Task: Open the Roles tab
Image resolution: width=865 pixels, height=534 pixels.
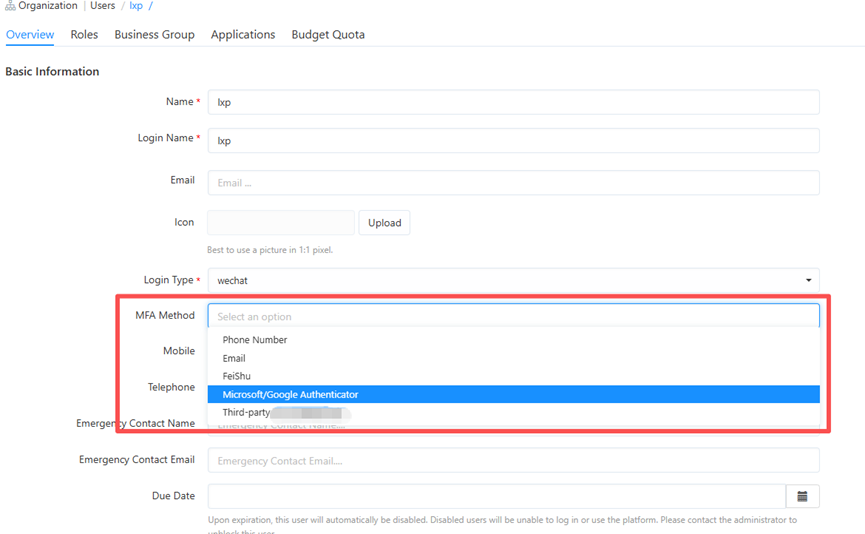Action: coord(84,35)
